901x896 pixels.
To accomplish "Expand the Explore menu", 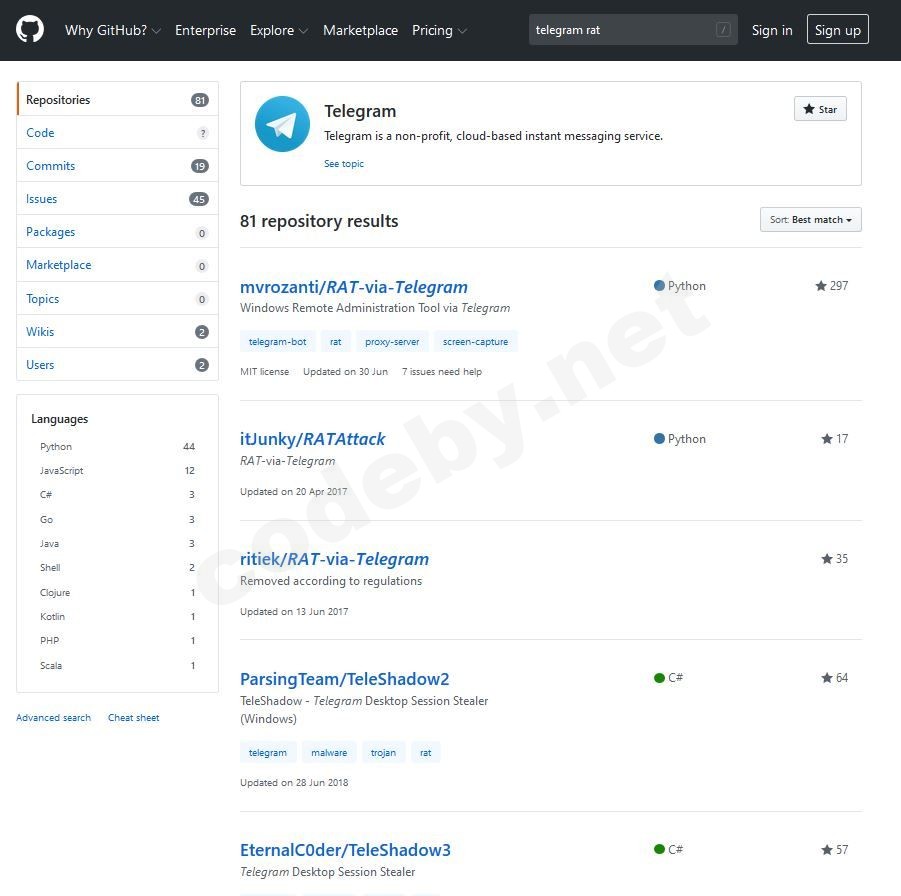I will (279, 30).
